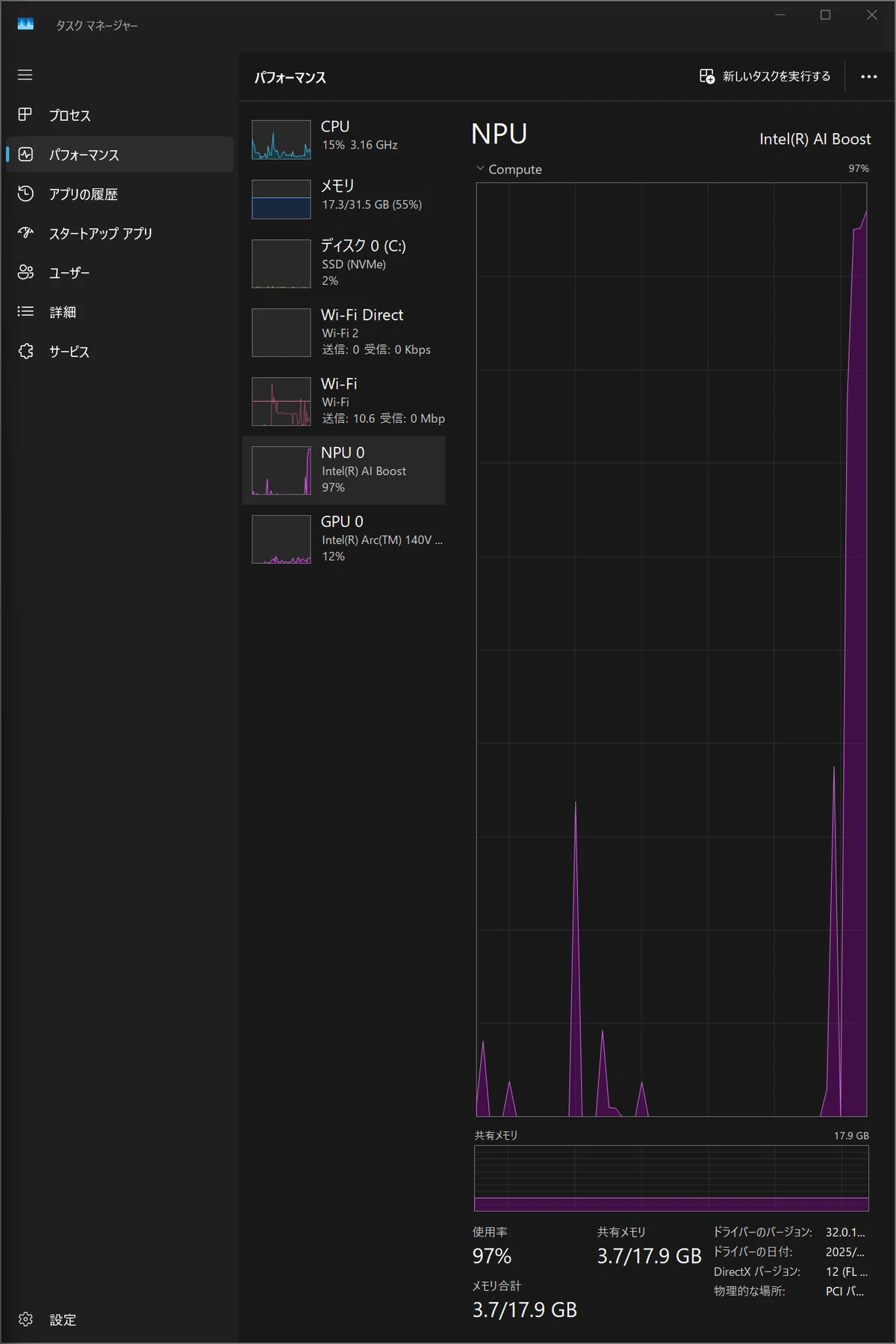Image resolution: width=896 pixels, height=1344 pixels.
Task: Select the Wi-Fi mini graph with red line
Action: (x=281, y=401)
